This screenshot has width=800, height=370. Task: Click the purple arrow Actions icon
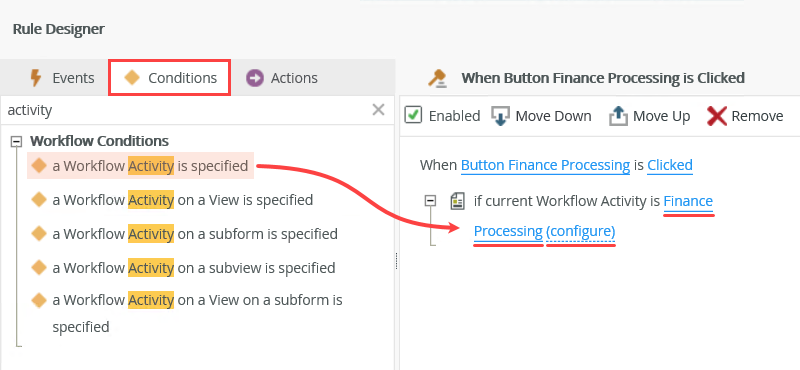(x=255, y=78)
